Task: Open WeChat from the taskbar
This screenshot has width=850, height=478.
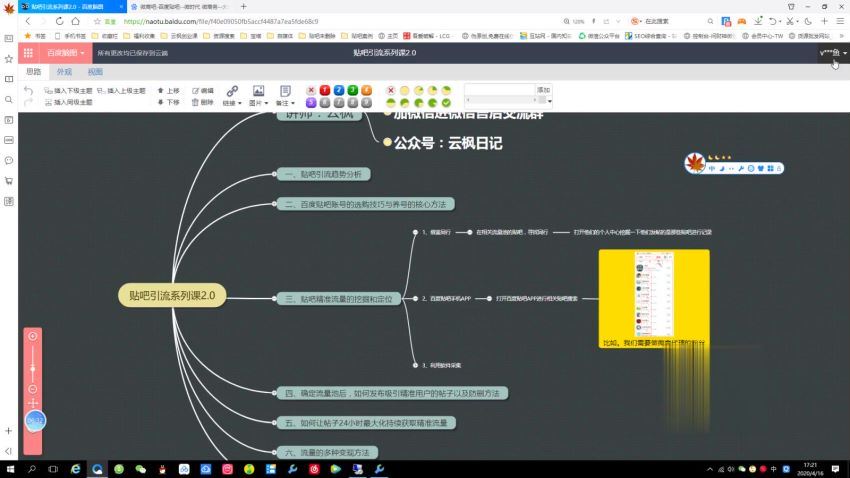Action: click(x=140, y=469)
